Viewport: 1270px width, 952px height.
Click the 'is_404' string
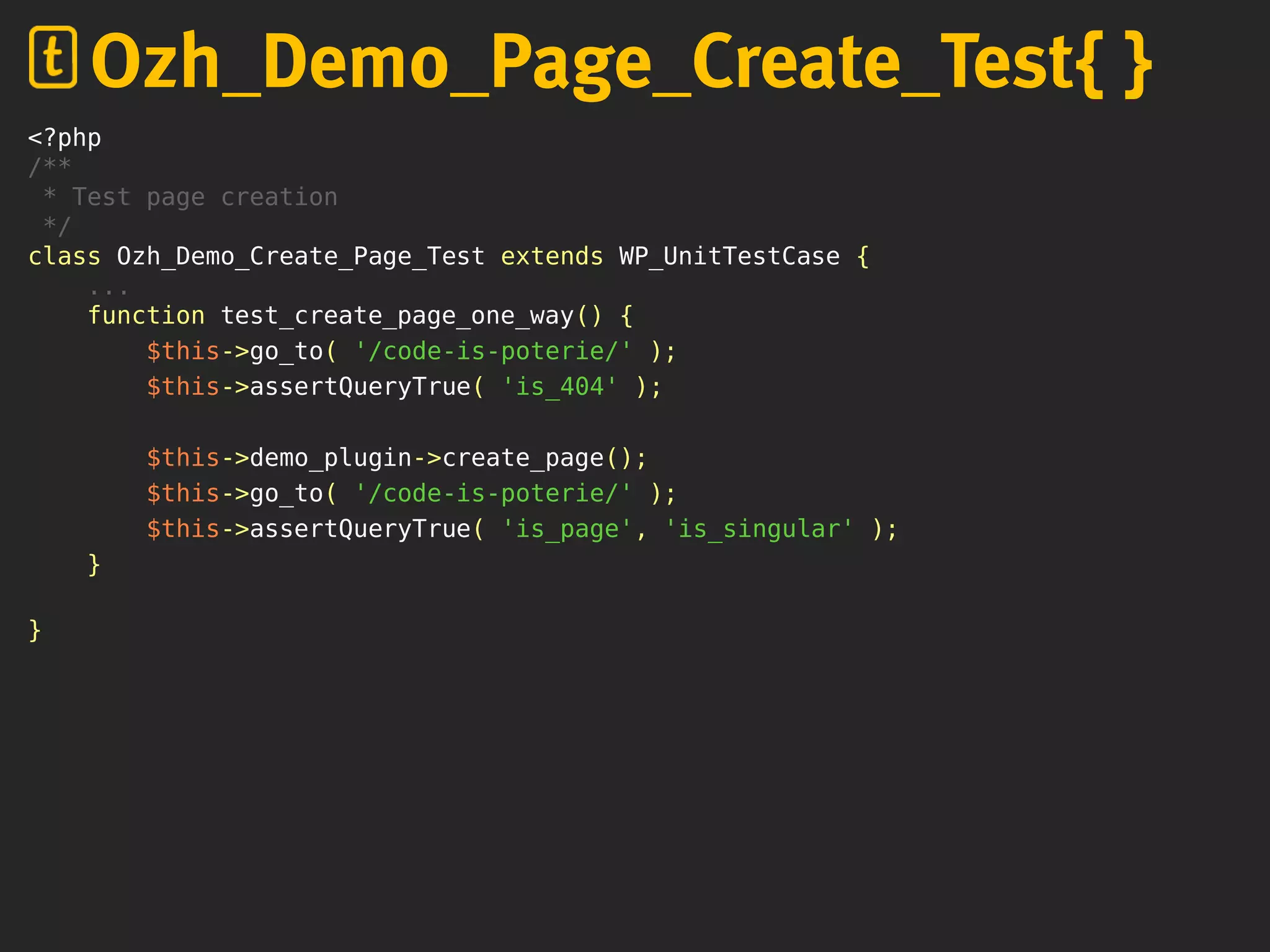559,386
